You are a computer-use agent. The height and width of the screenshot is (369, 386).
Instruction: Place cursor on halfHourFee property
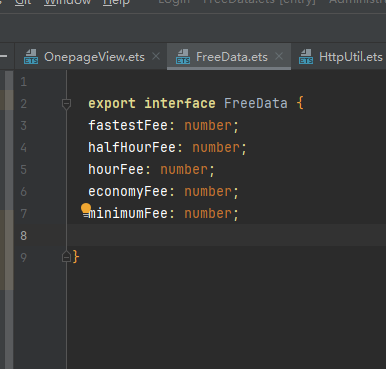pos(132,148)
